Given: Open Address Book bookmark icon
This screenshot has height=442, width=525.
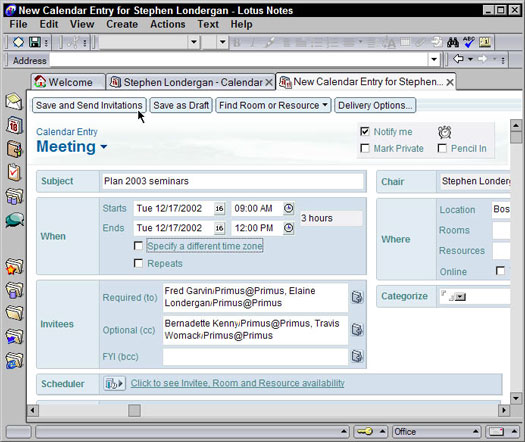Looking at the screenshot, I should (x=14, y=149).
